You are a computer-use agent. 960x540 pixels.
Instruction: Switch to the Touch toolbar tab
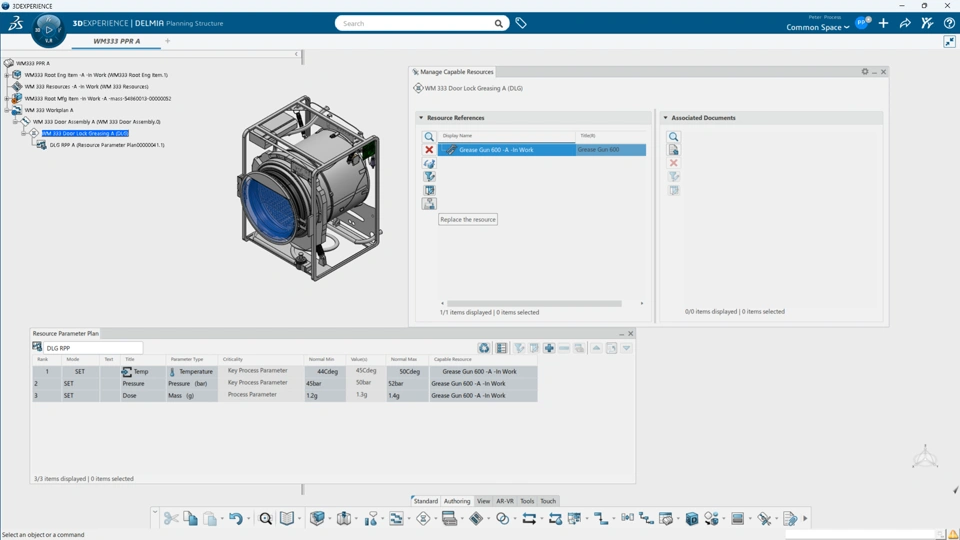548,501
